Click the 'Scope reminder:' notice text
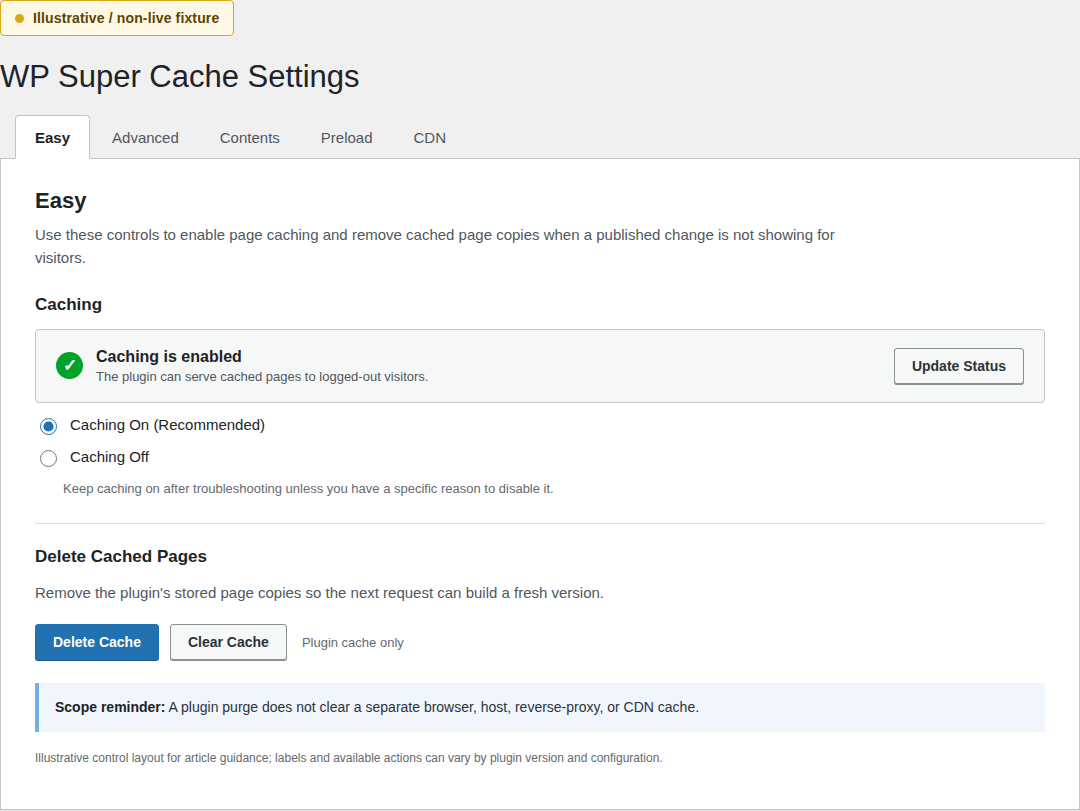Screen dimensions: 1080x811 coord(377,708)
